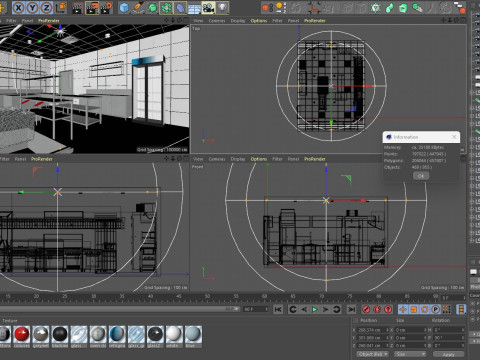The image size is (480, 360).
Task: Step forward one frame
Action: 326,309
